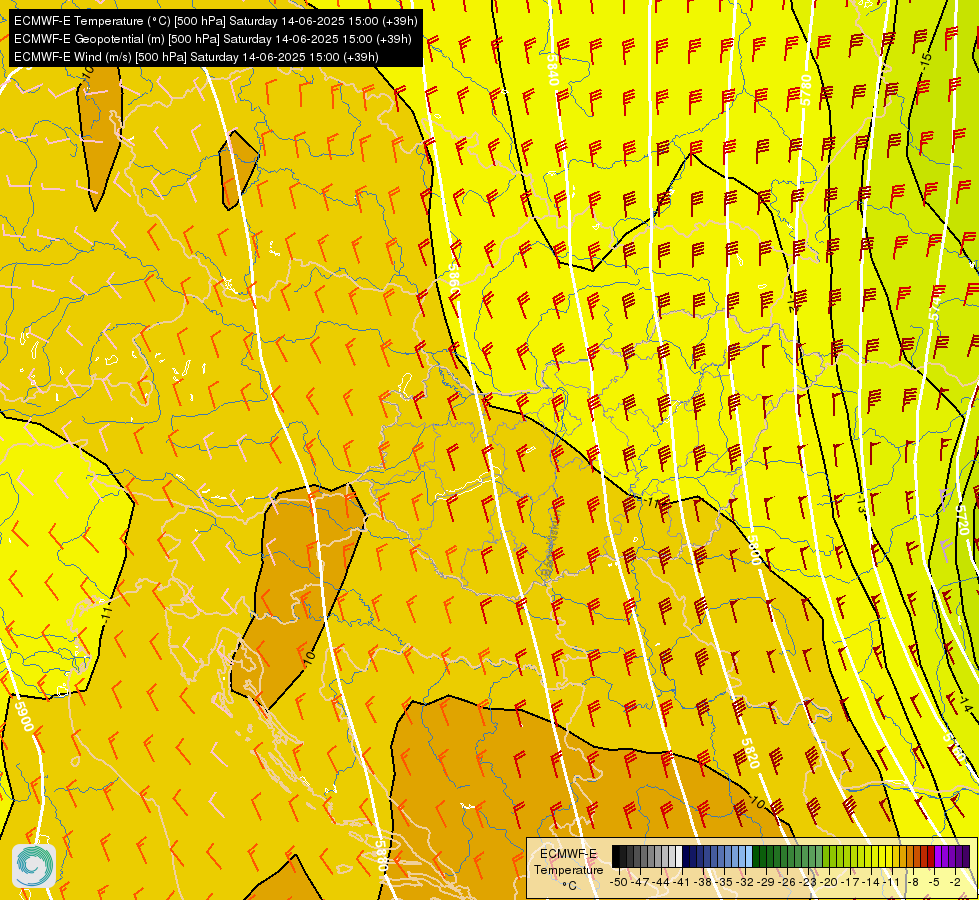This screenshot has width=979, height=900.
Task: Click the 5780 geopotential contour label
Action: tap(805, 89)
